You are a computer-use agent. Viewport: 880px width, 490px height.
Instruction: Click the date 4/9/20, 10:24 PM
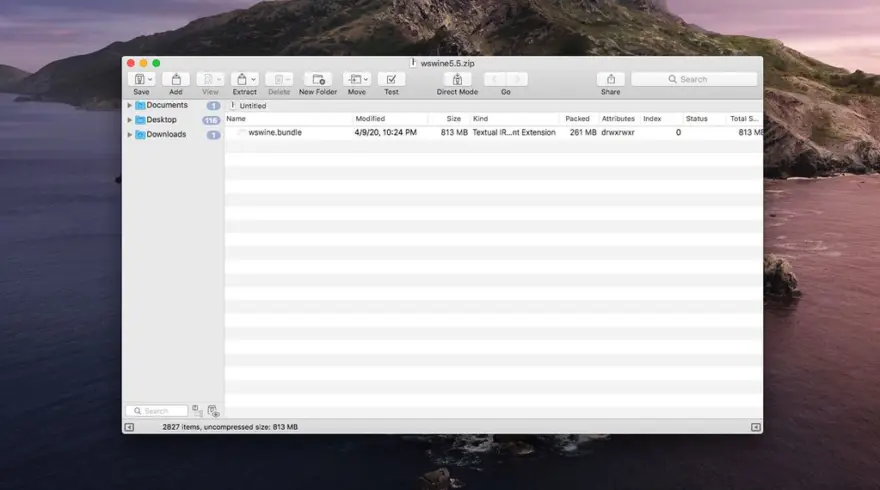(386, 132)
